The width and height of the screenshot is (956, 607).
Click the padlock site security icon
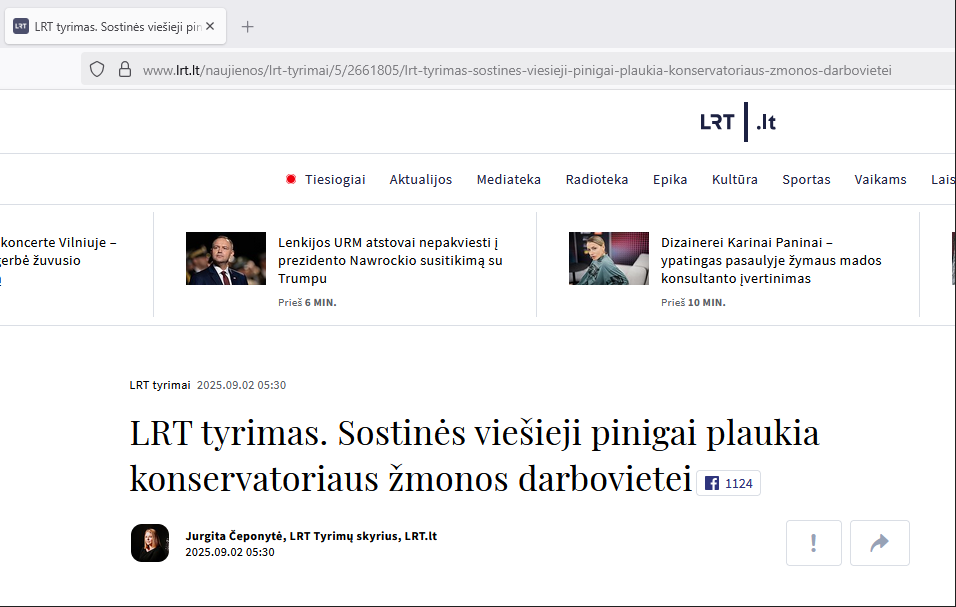click(x=125, y=69)
